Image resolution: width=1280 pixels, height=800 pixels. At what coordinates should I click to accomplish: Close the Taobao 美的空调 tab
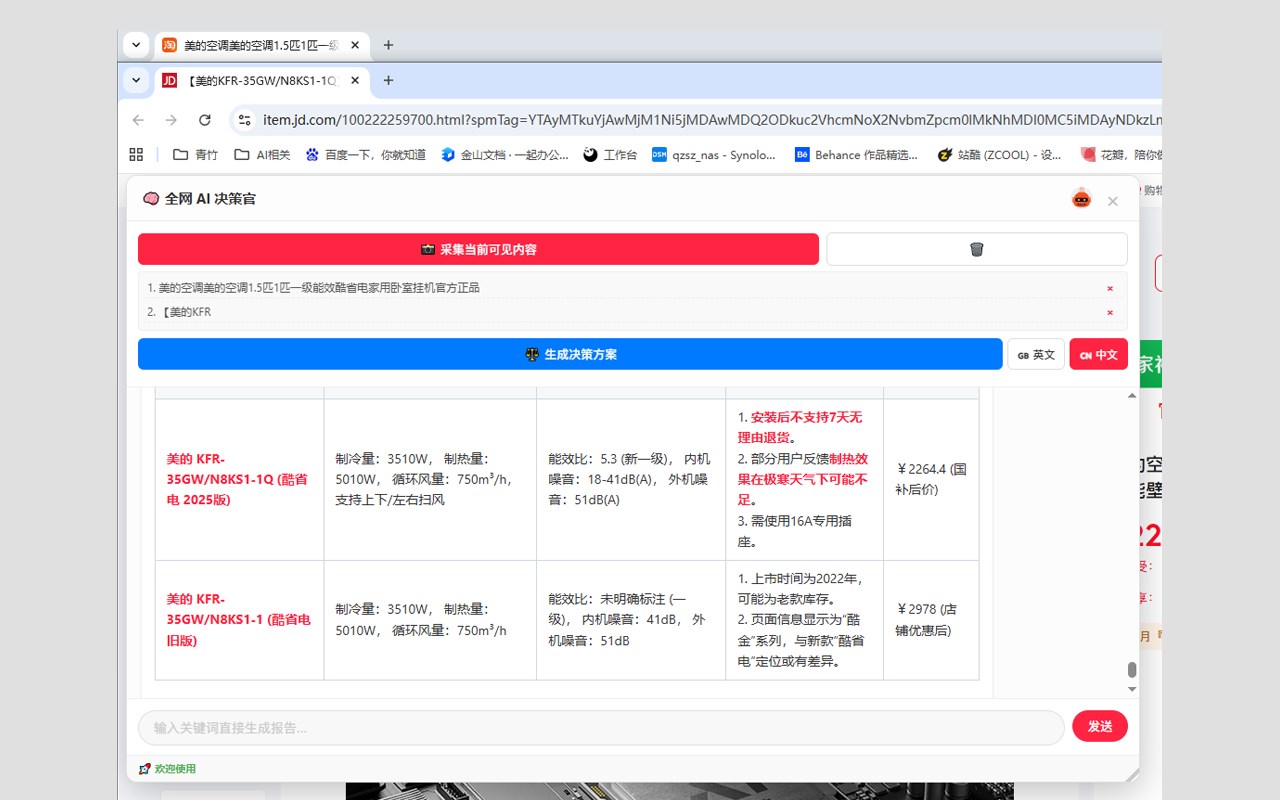355,45
